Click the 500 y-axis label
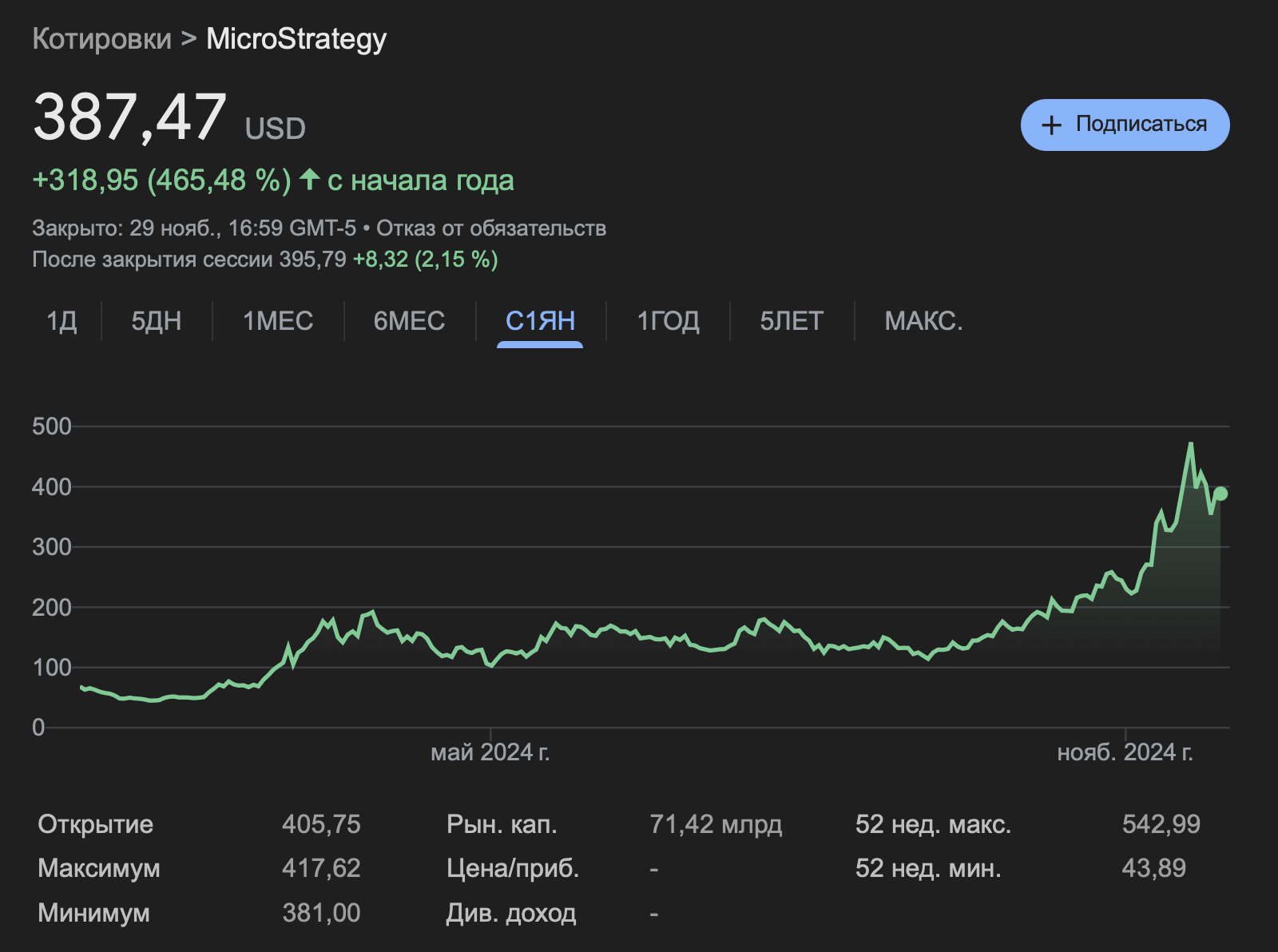1278x952 pixels. [x=51, y=426]
